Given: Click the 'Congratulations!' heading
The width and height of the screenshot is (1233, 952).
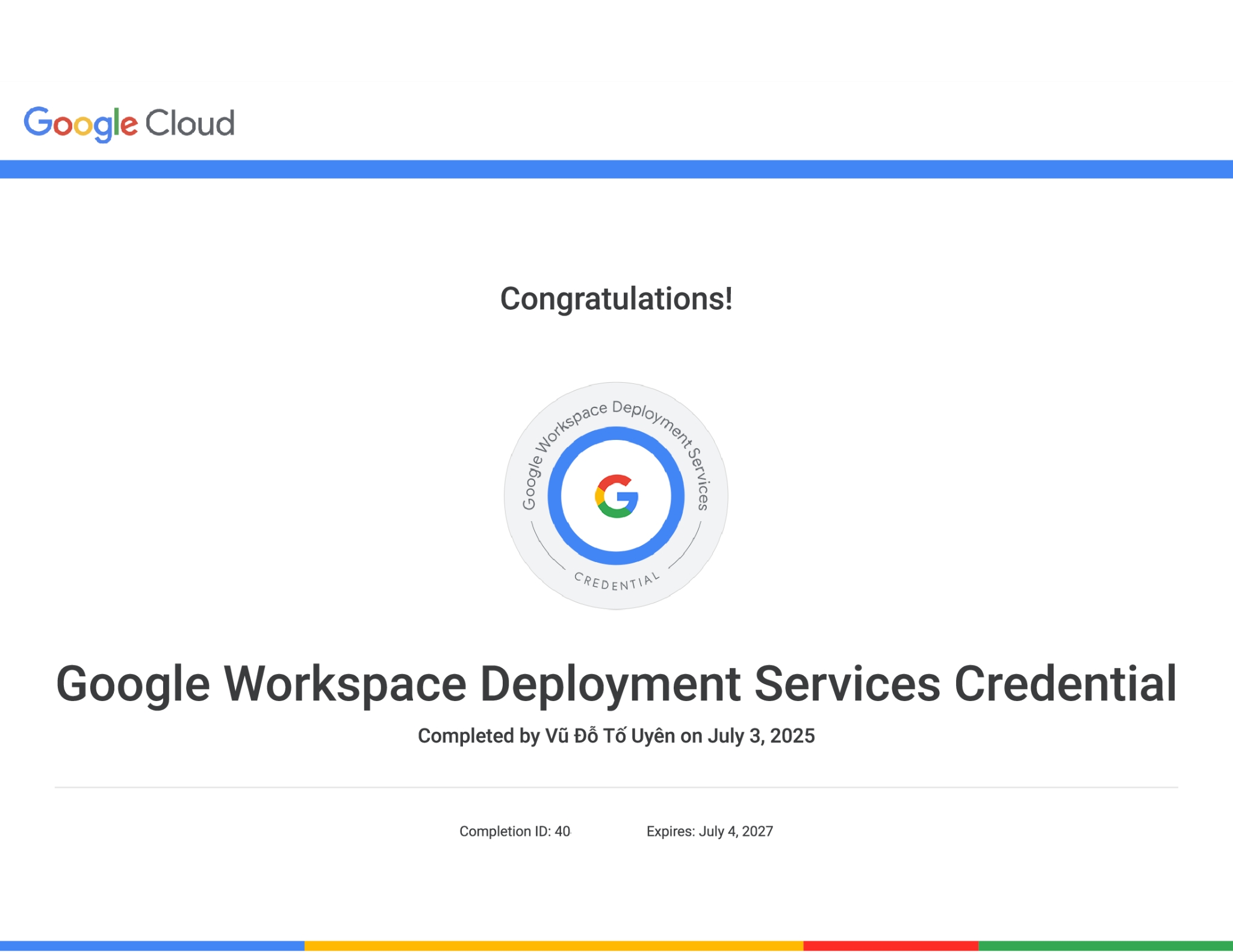Looking at the screenshot, I should (x=616, y=299).
